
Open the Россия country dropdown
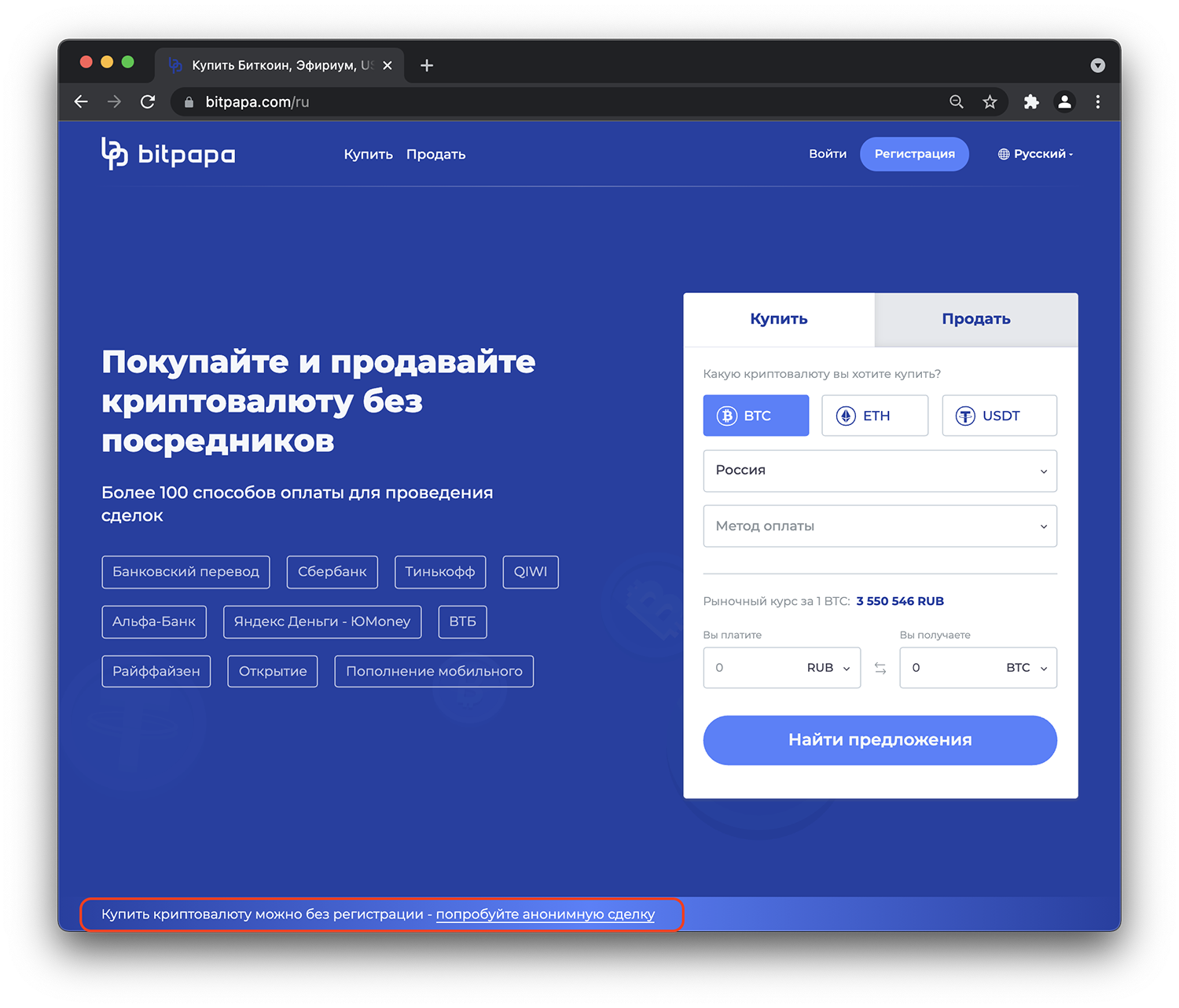pyautogui.click(x=880, y=471)
